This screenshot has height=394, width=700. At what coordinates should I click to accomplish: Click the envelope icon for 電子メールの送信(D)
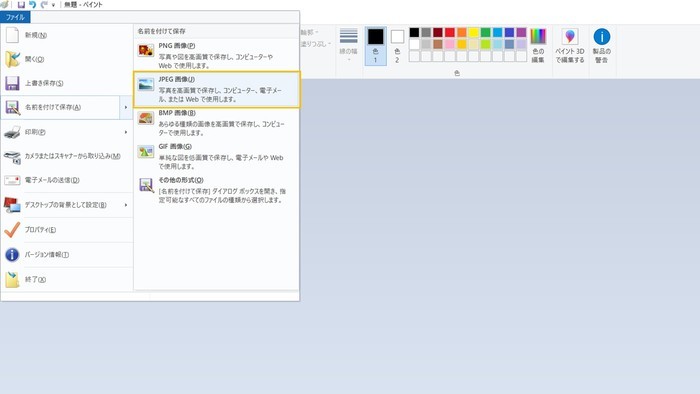click(x=12, y=180)
